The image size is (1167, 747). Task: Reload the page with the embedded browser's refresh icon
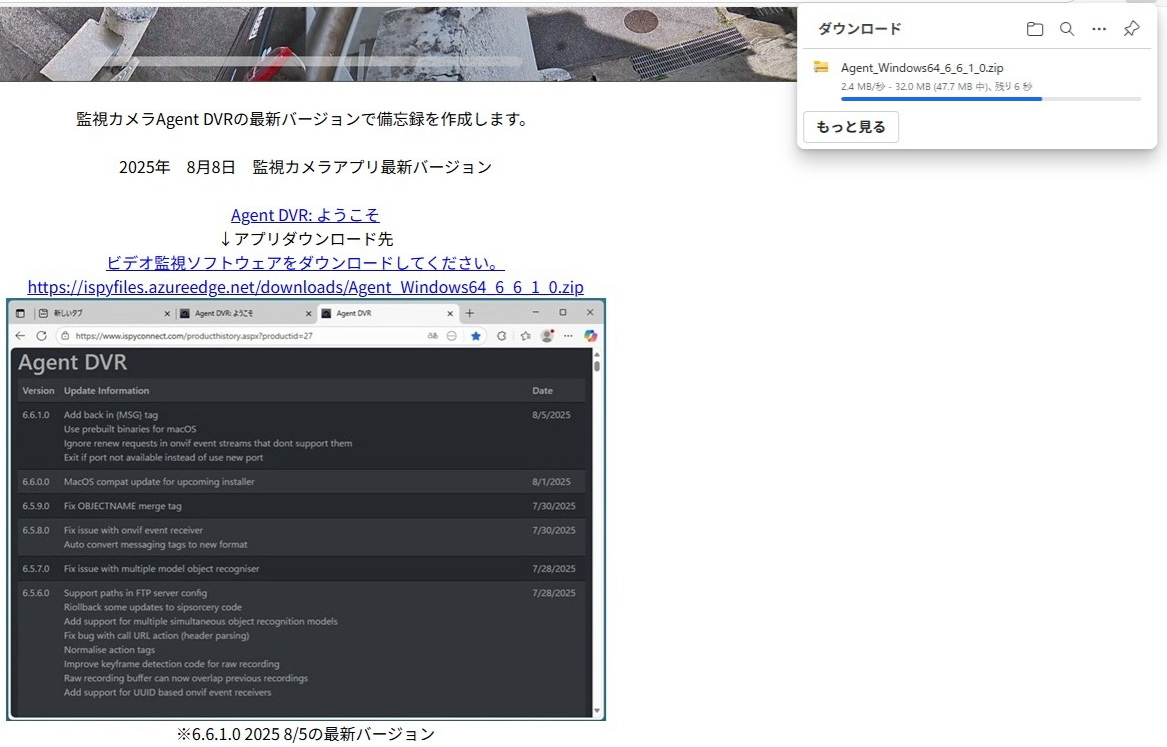tap(42, 336)
